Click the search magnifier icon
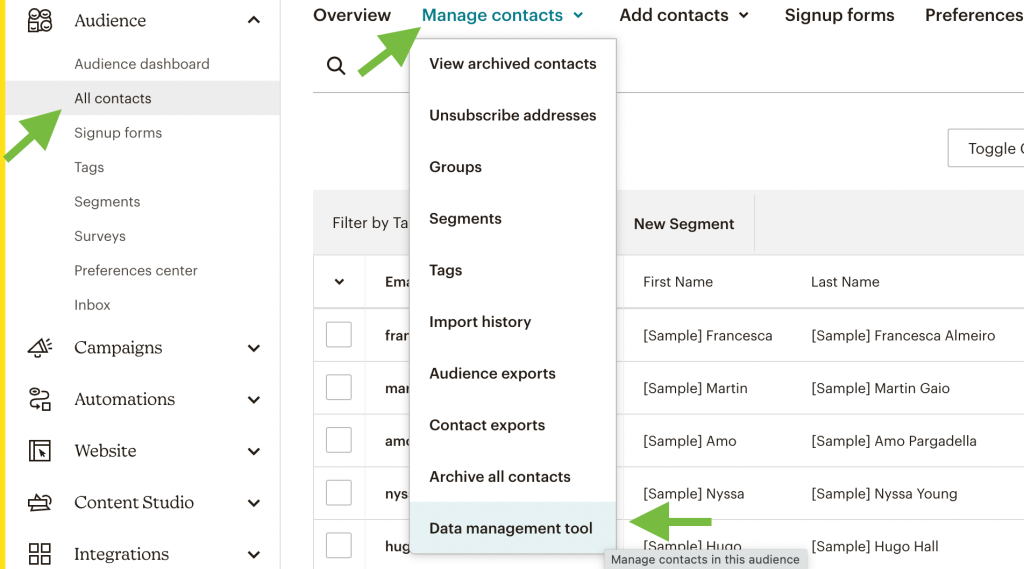1024x569 pixels. [337, 66]
